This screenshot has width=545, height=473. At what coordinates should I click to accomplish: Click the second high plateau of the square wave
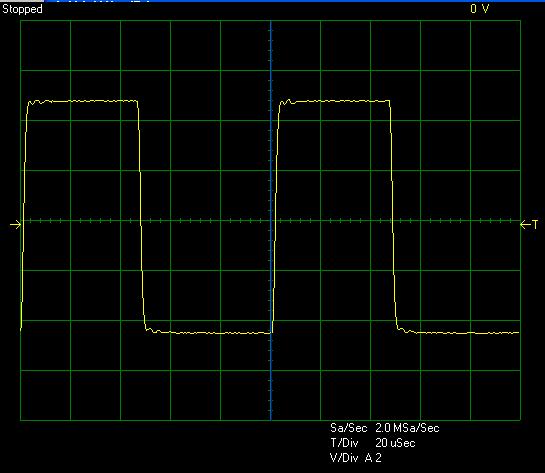pos(335,101)
